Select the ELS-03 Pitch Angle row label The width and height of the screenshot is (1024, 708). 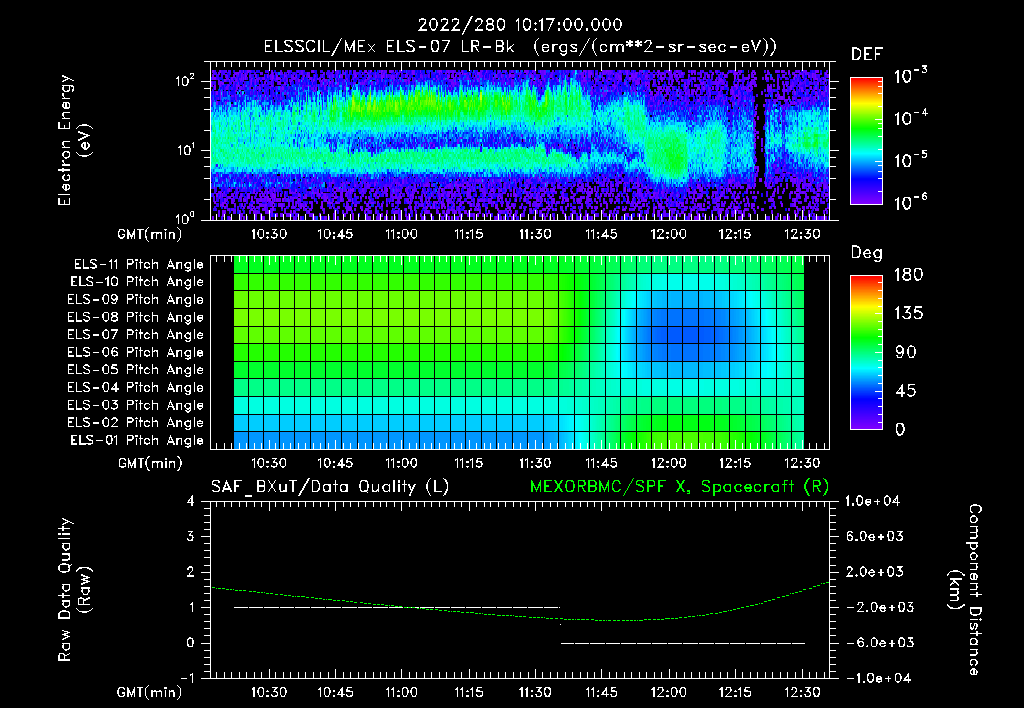[136, 406]
